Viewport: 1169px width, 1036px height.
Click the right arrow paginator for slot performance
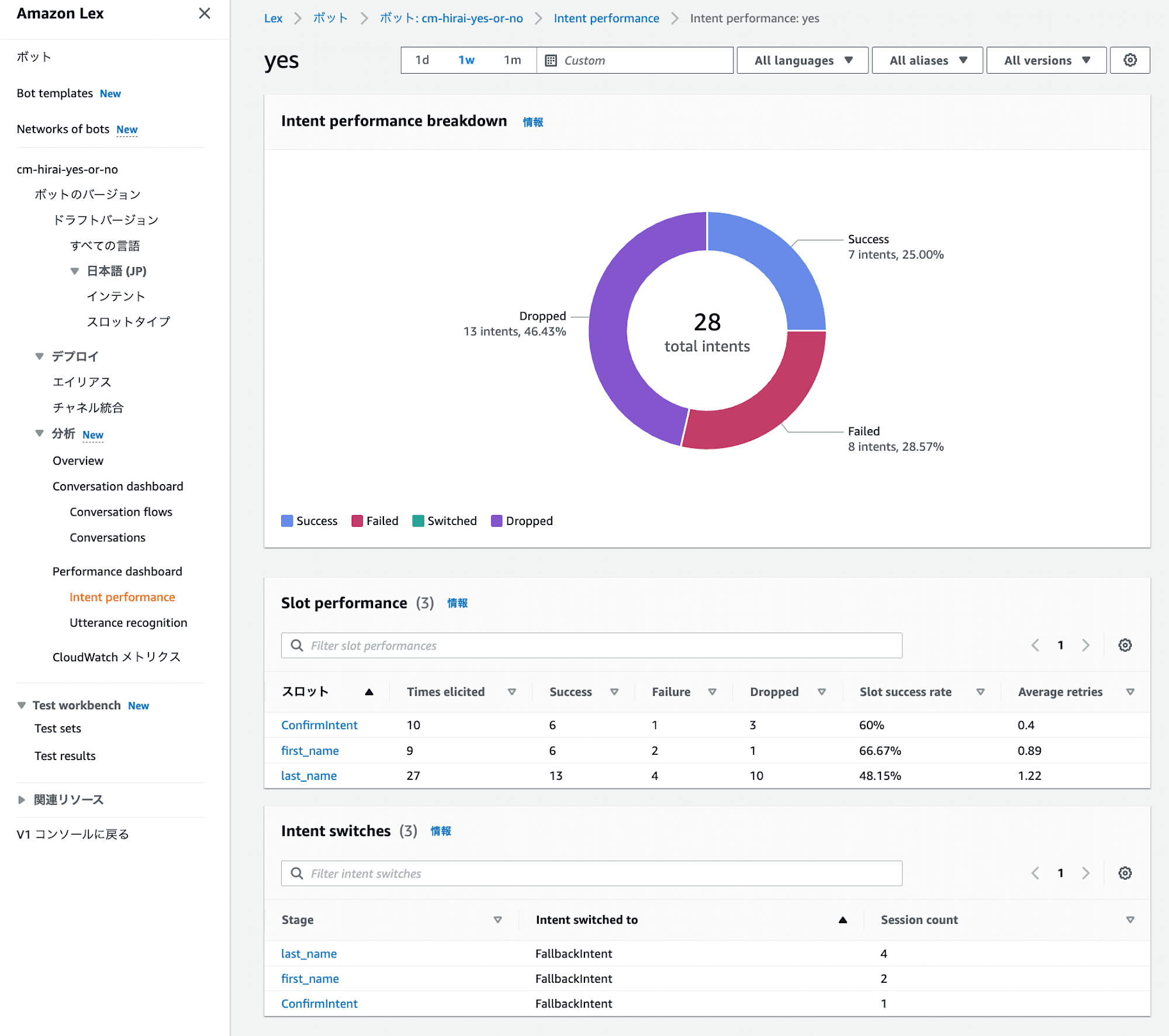[1086, 644]
